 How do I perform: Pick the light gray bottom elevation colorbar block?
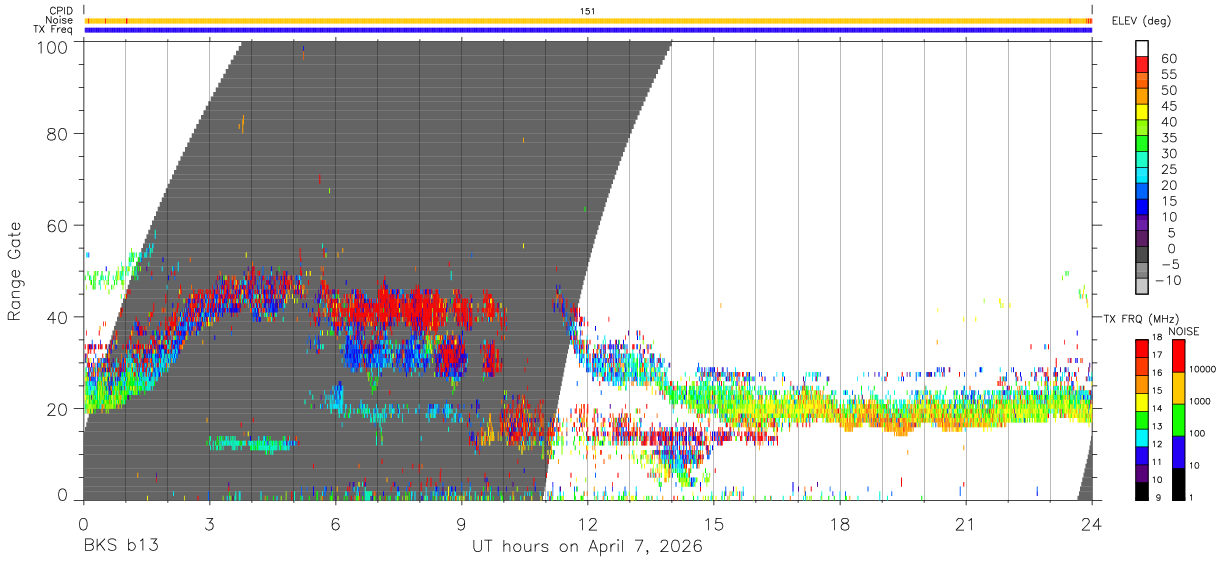pyautogui.click(x=1143, y=285)
